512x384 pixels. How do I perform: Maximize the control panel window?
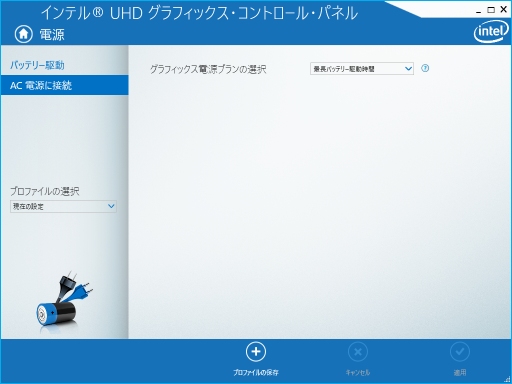click(491, 10)
